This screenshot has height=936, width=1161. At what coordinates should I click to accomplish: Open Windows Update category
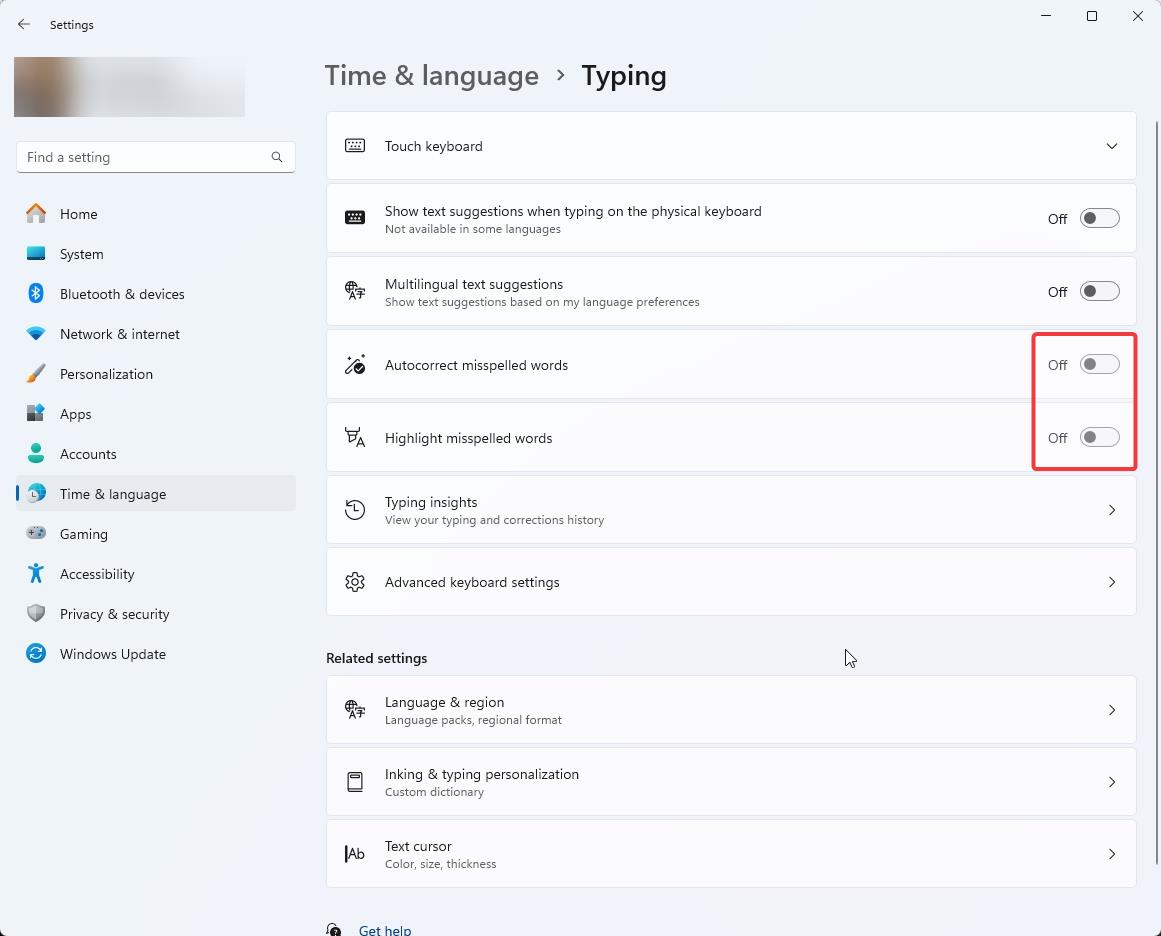(155, 653)
